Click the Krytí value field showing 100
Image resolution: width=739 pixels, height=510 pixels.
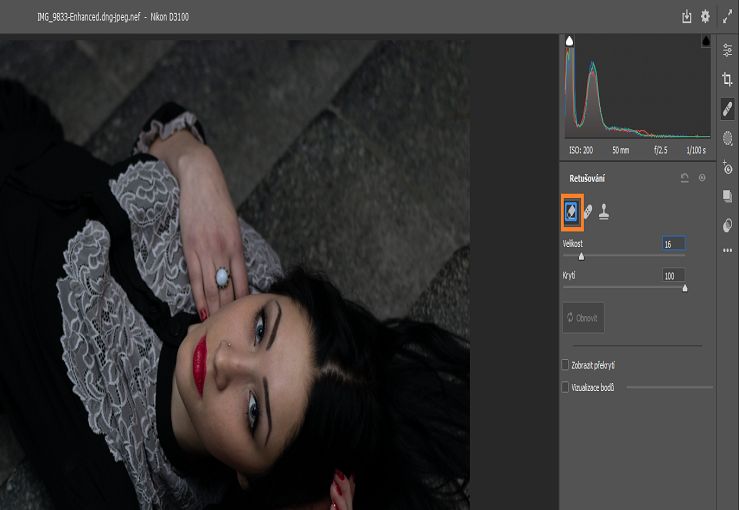pos(673,276)
